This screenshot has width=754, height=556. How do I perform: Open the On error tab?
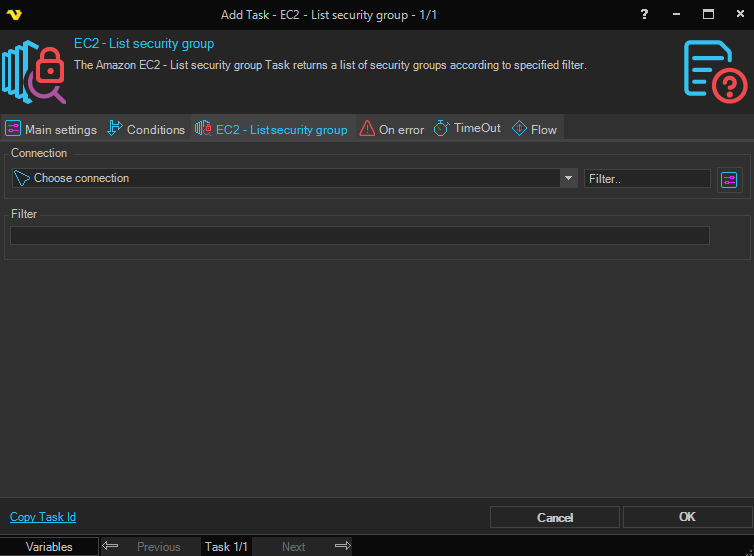tap(392, 129)
